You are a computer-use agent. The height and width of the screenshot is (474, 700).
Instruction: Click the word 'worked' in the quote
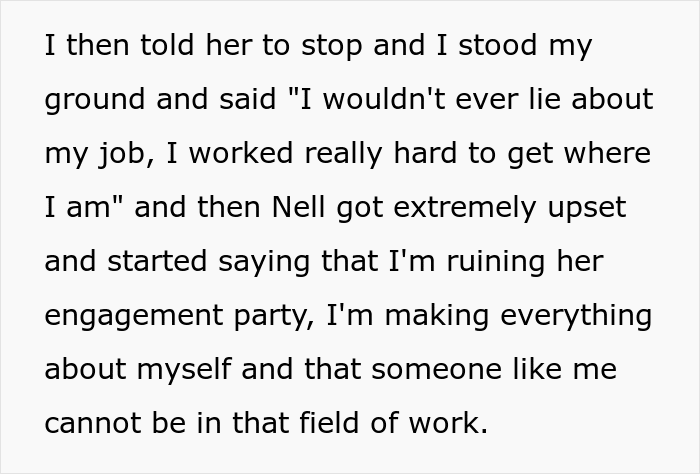241,153
